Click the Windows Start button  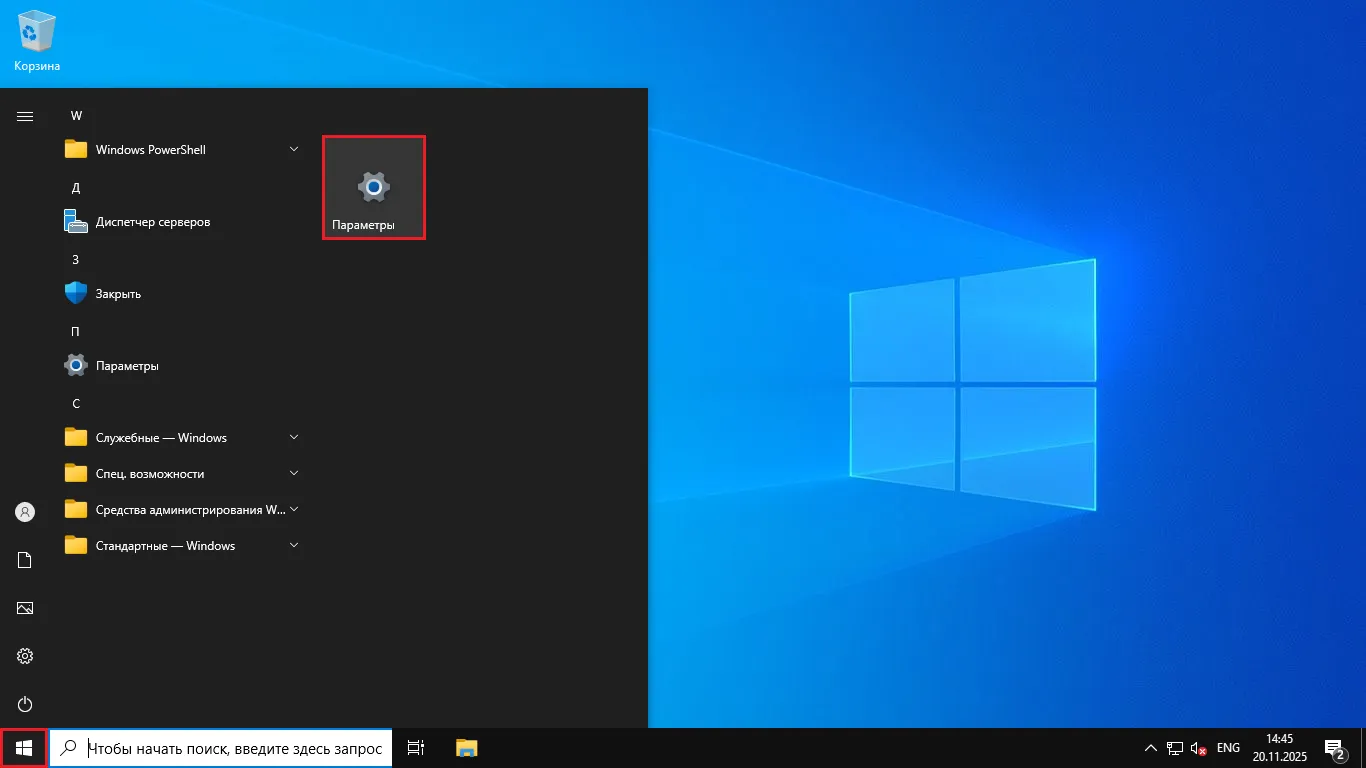point(24,748)
